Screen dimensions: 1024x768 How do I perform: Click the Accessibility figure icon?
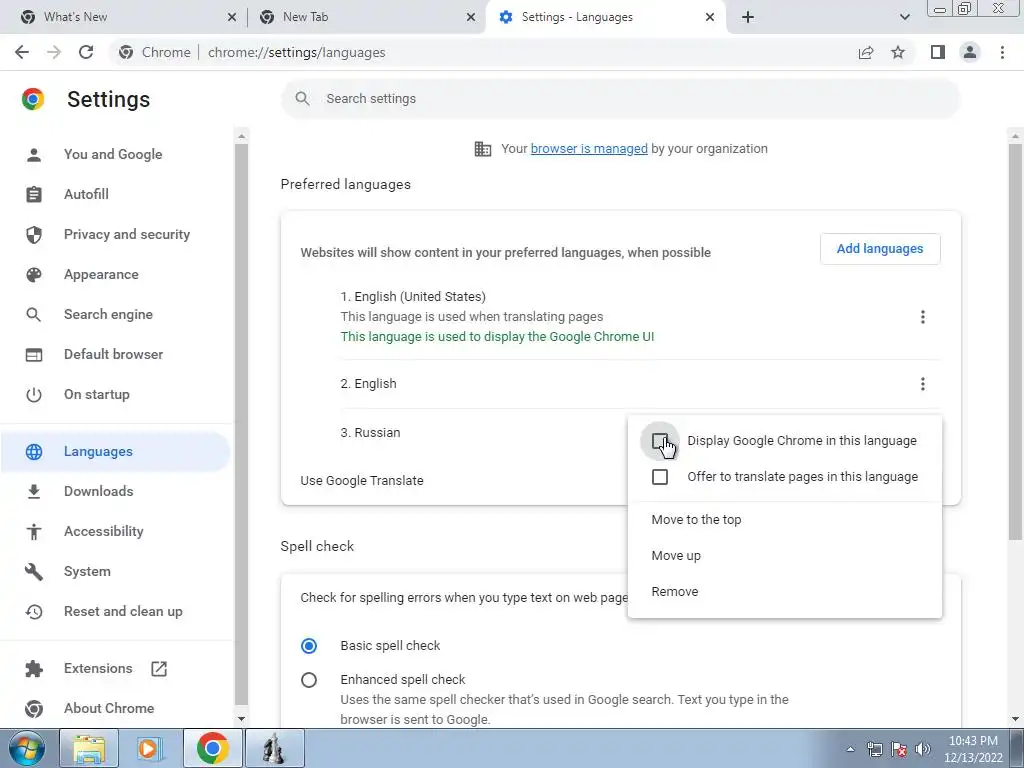click(x=33, y=532)
